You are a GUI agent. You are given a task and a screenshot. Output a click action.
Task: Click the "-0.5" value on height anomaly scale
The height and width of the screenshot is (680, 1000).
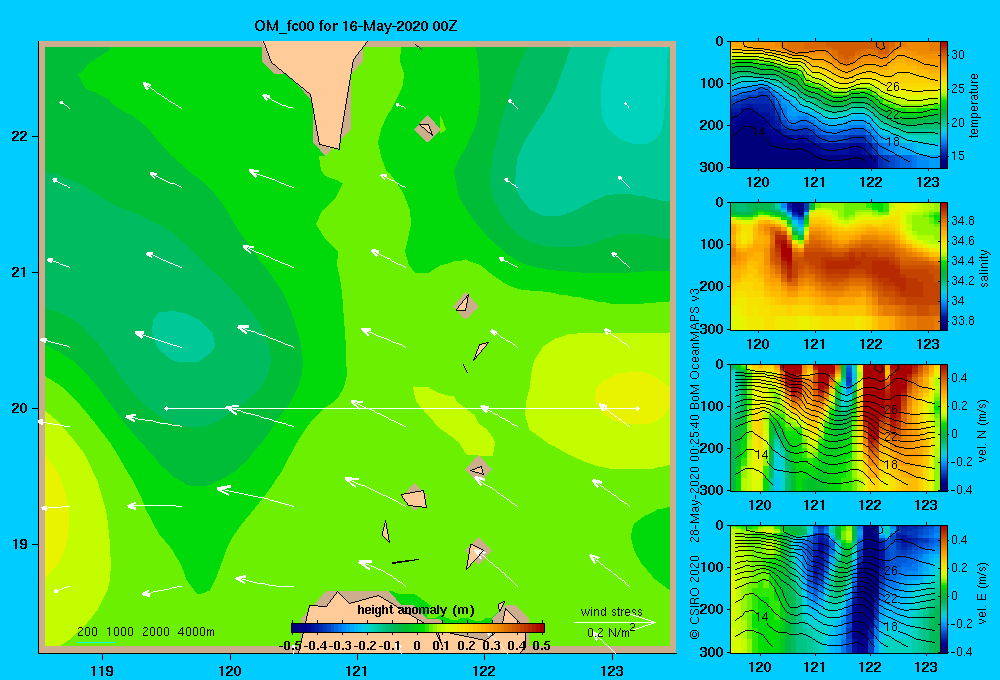pos(290,646)
